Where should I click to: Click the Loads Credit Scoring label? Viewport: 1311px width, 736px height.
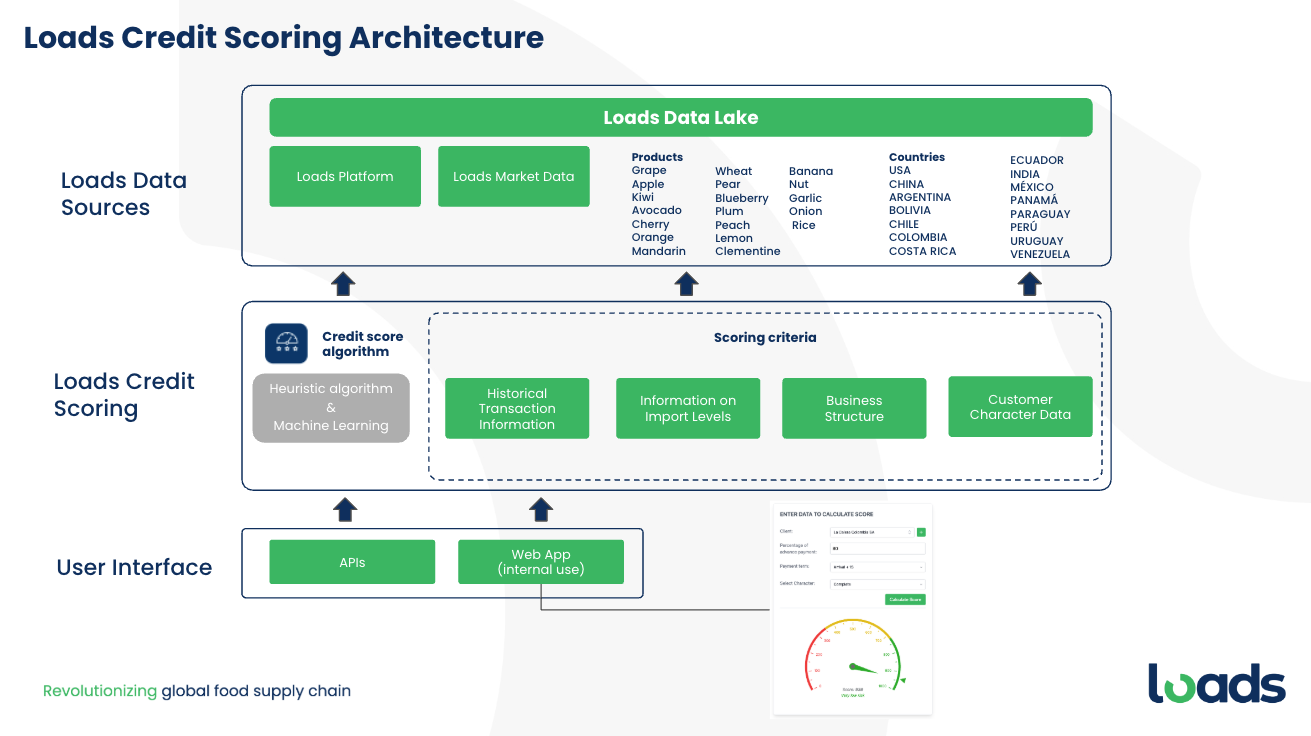point(124,395)
